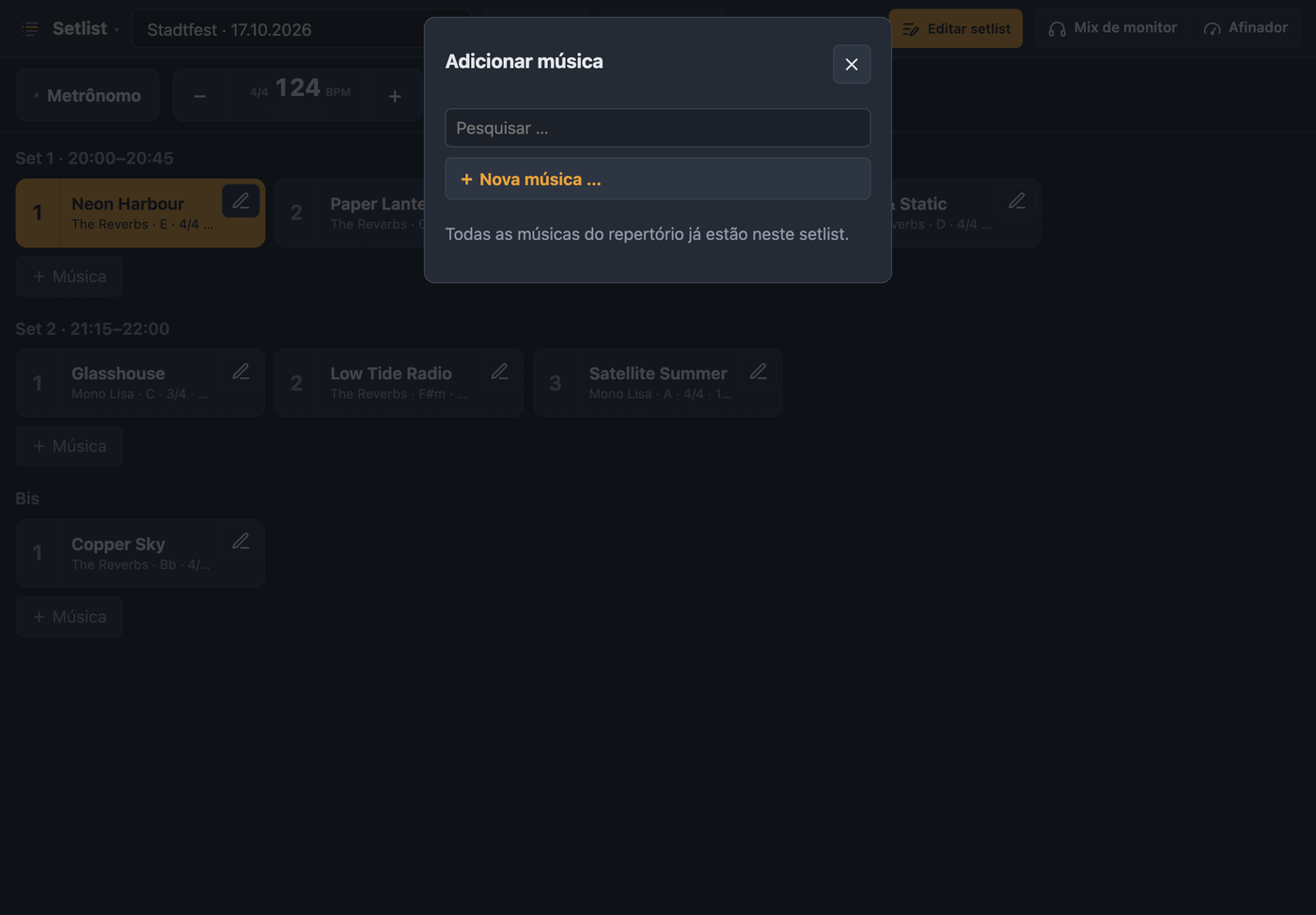Screen dimensions: 1316x915
Task: Select the Paper Lante… song card
Action: (350, 213)
